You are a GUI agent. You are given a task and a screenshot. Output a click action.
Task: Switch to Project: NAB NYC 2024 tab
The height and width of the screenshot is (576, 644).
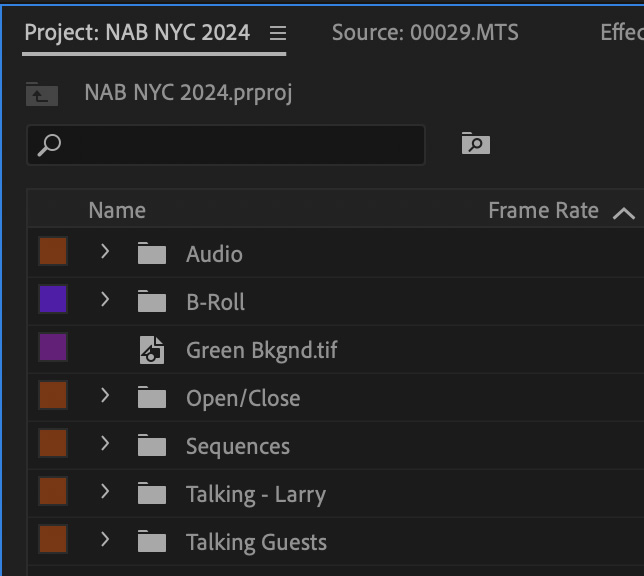pos(137,32)
